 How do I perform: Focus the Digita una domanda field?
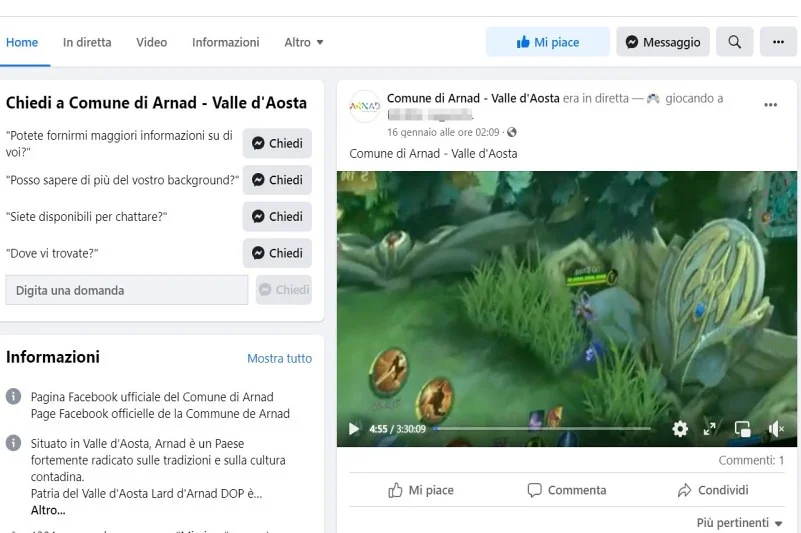click(127, 290)
